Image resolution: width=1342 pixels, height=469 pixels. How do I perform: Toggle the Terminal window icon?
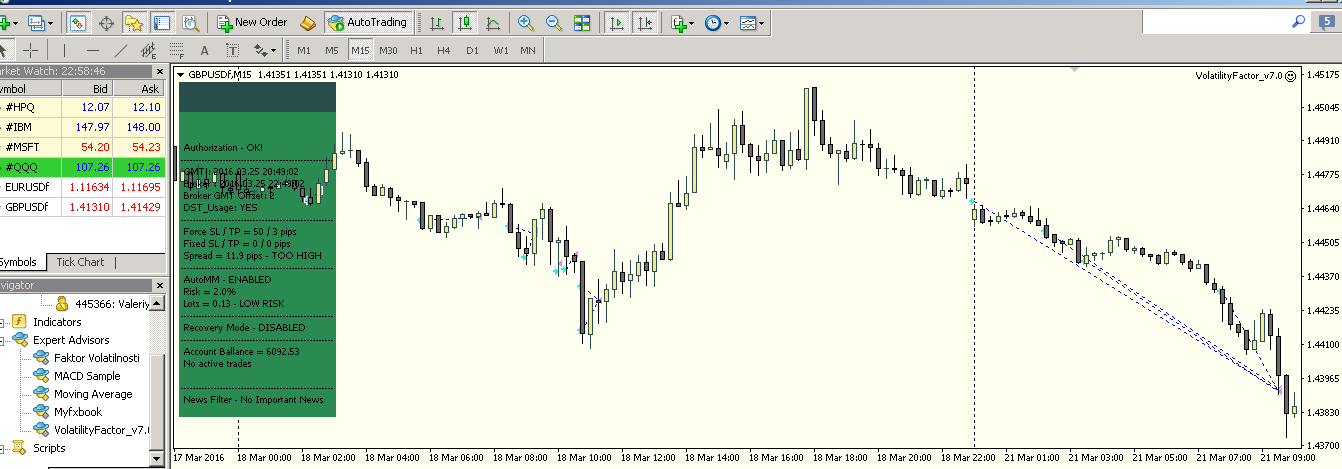162,22
